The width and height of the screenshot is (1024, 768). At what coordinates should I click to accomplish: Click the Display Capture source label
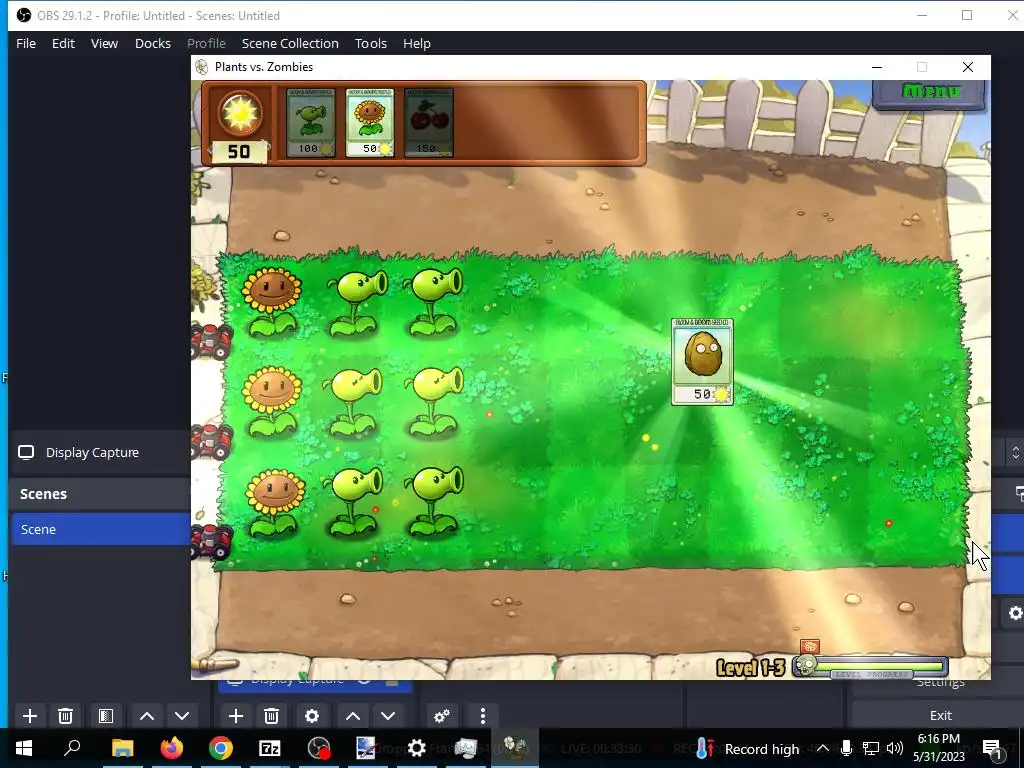click(x=92, y=453)
